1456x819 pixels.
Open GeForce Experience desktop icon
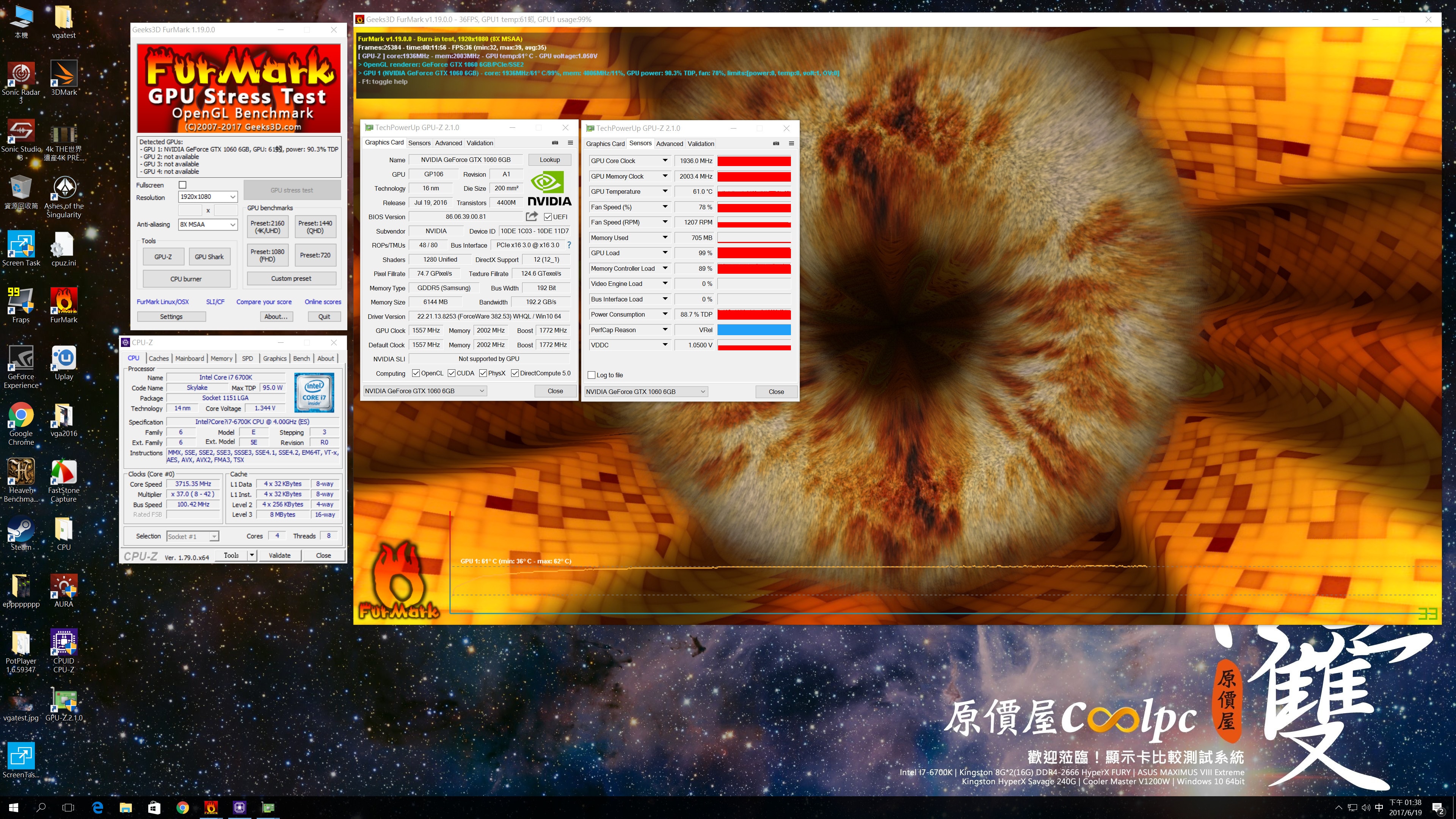click(21, 367)
